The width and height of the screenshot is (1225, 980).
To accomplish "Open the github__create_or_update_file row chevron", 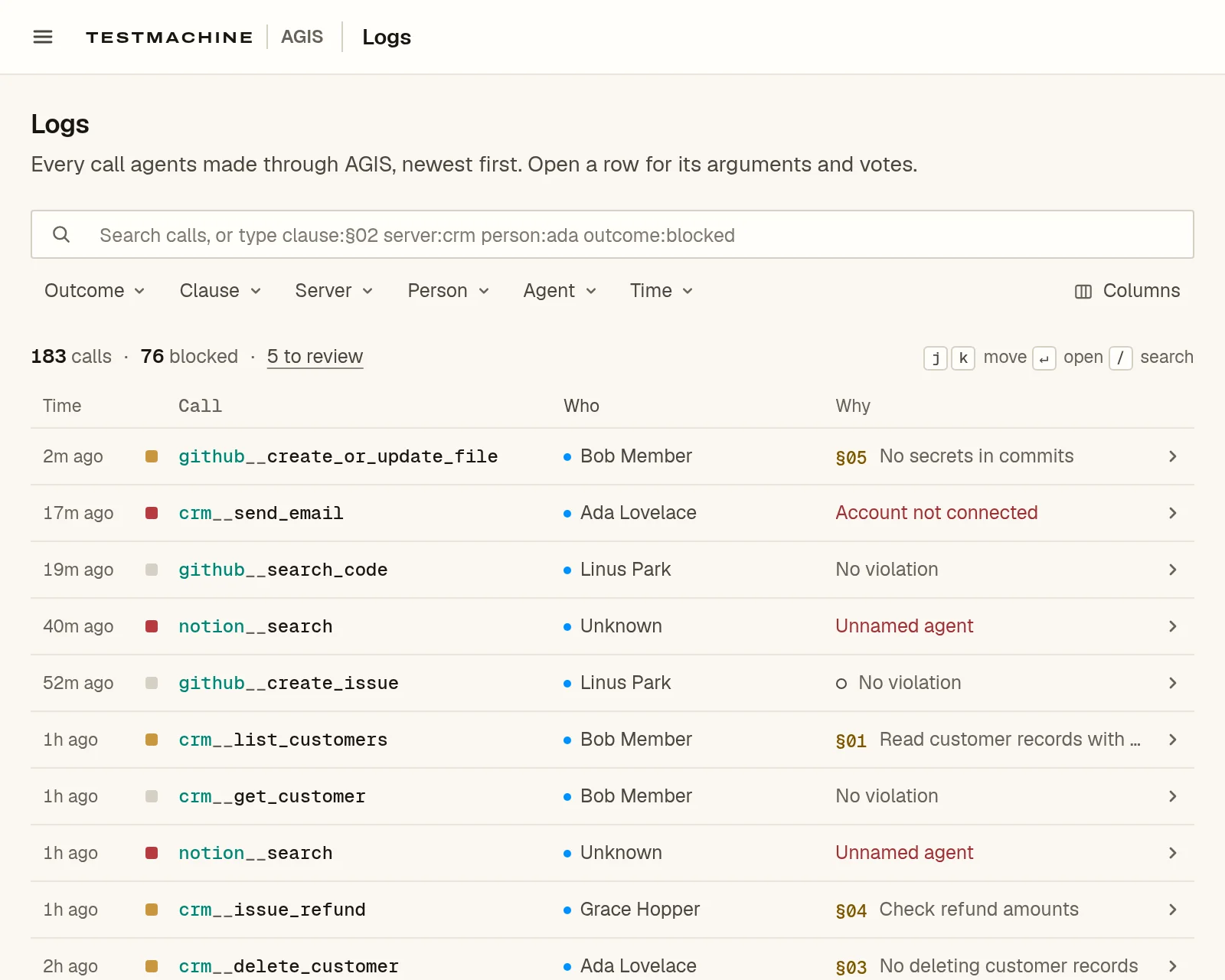I will point(1172,456).
